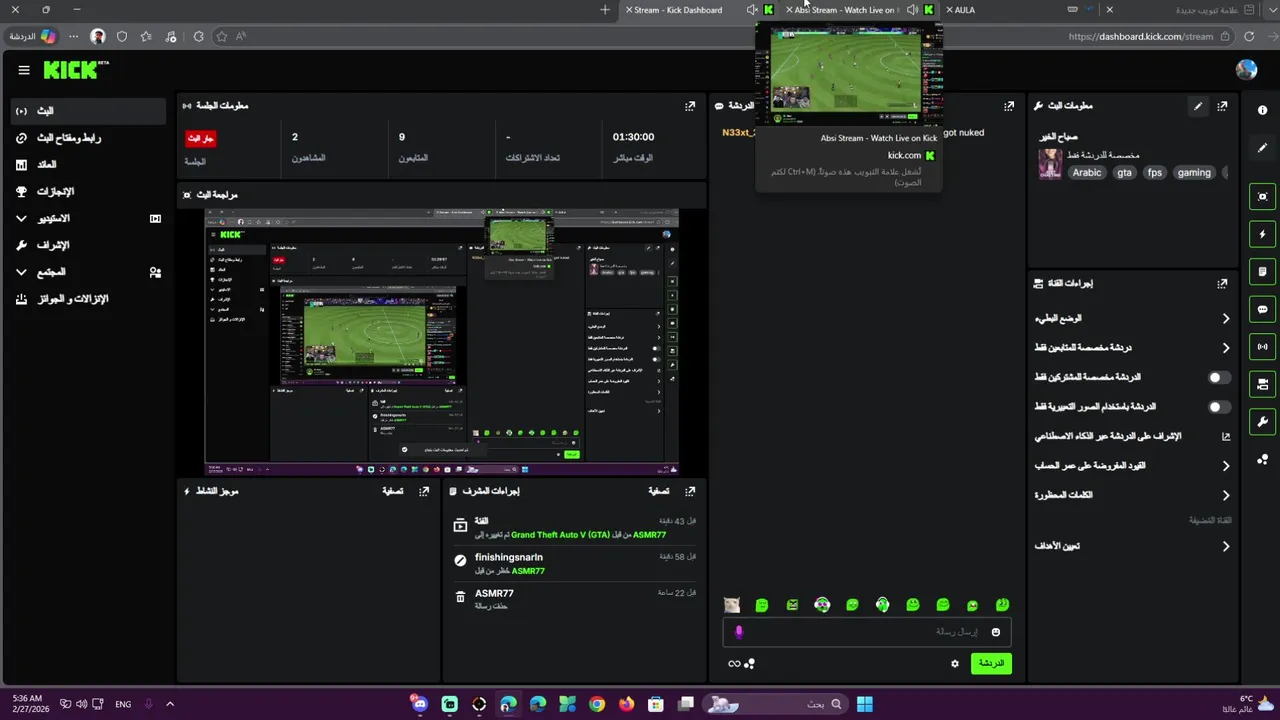Open chat settings gear icon

[x=955, y=664]
